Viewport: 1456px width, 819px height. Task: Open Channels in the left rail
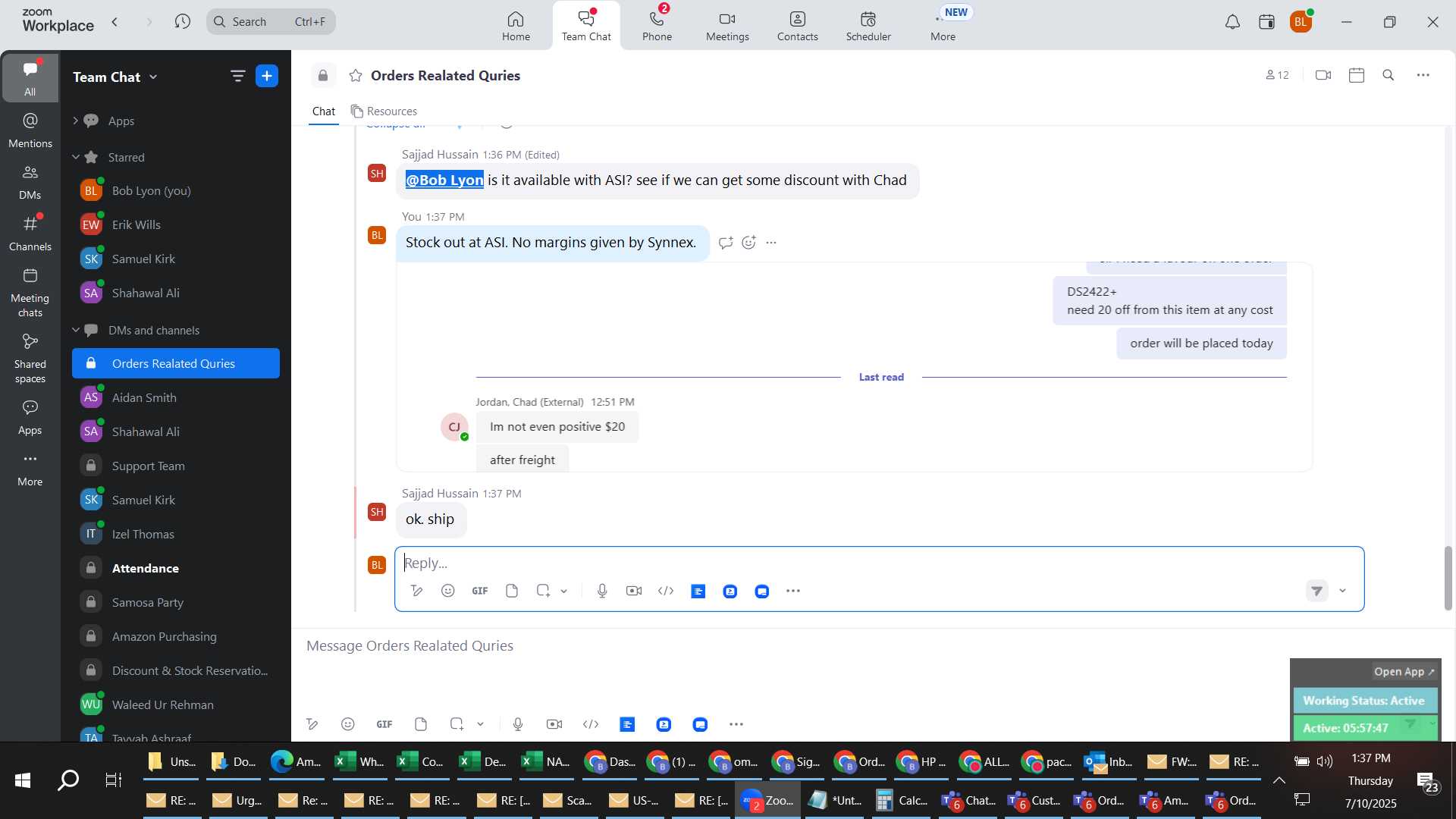(30, 233)
